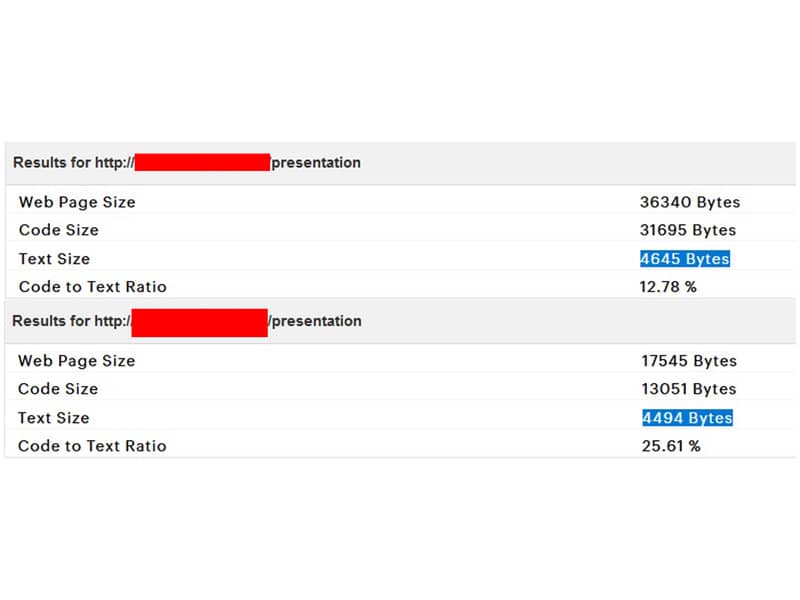Image resolution: width=800 pixels, height=600 pixels.
Task: Click the first red redacted URL block
Action: click(x=202, y=163)
